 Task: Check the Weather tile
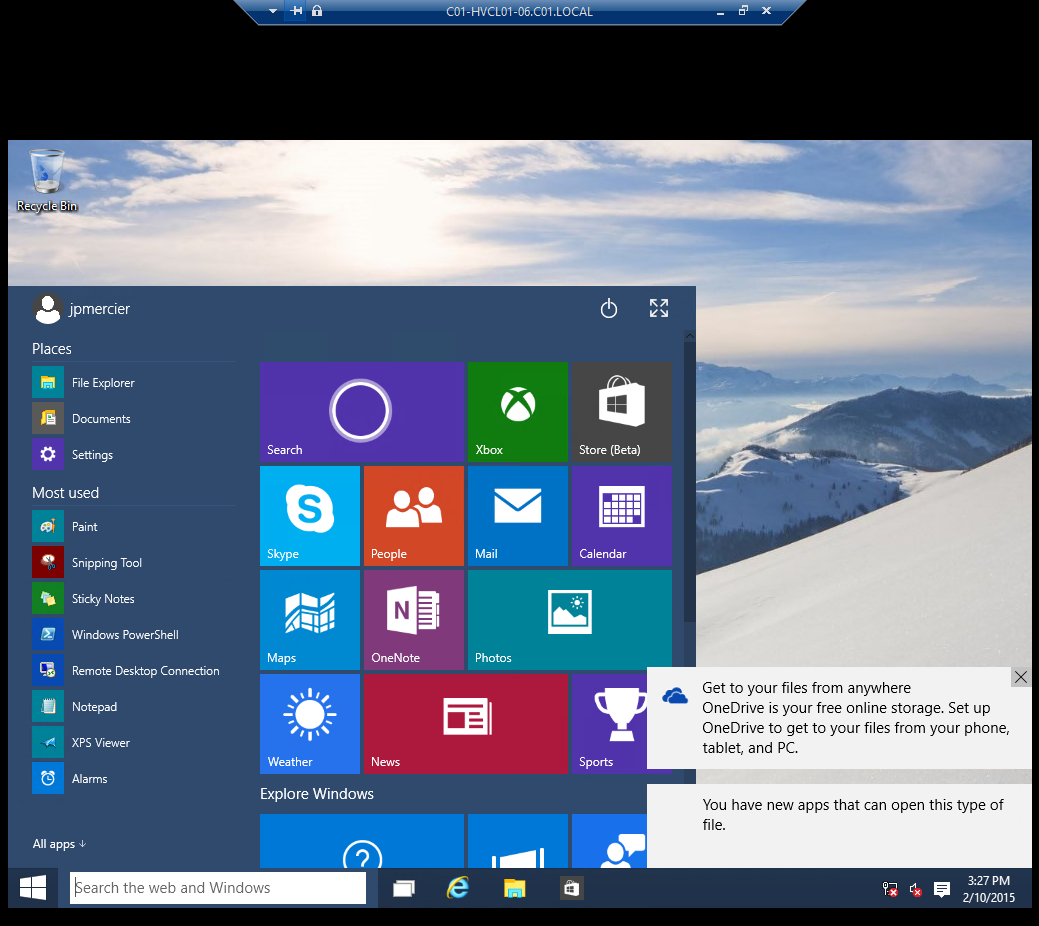(309, 724)
